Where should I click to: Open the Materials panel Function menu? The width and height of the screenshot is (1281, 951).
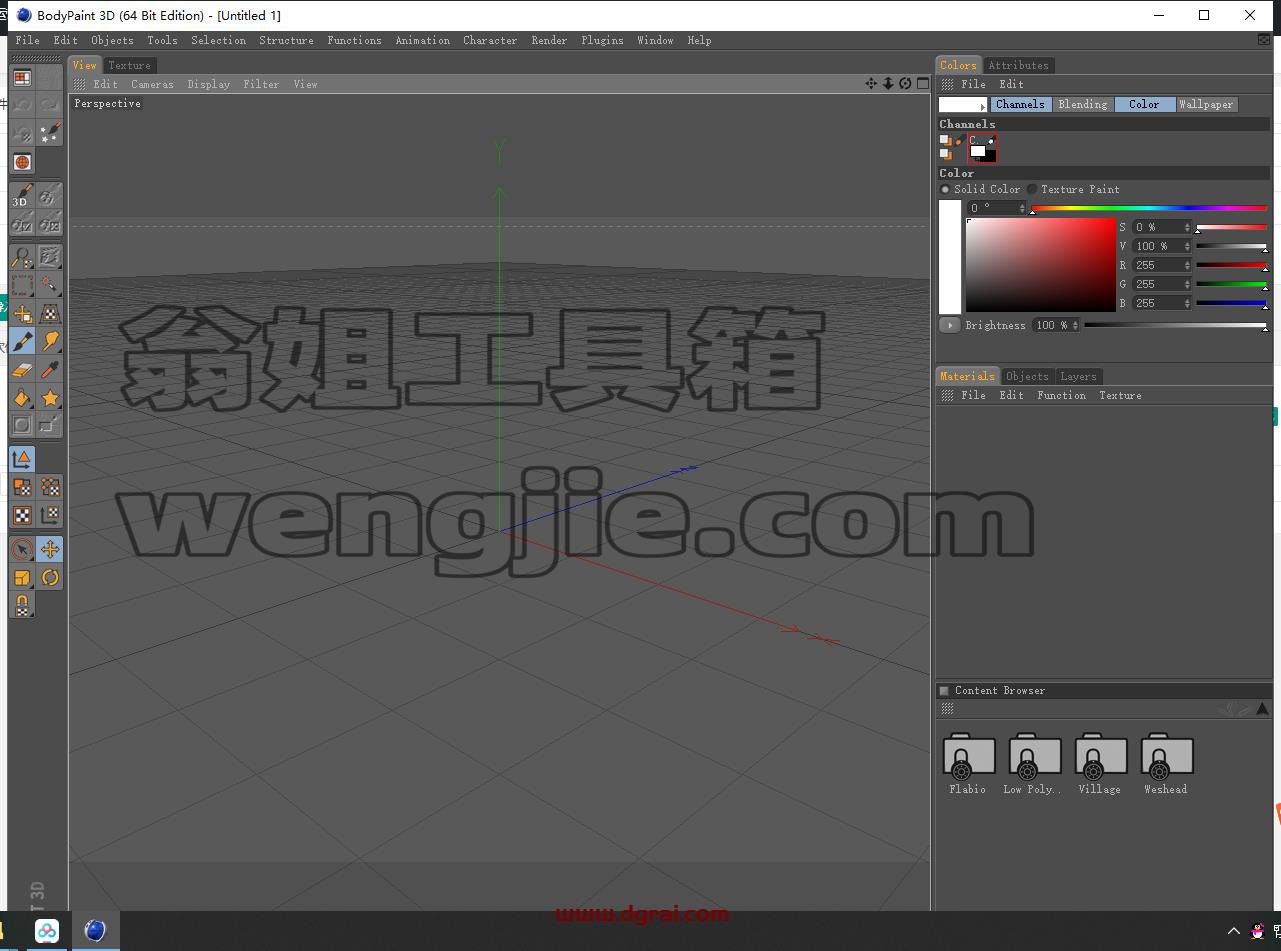click(1061, 395)
